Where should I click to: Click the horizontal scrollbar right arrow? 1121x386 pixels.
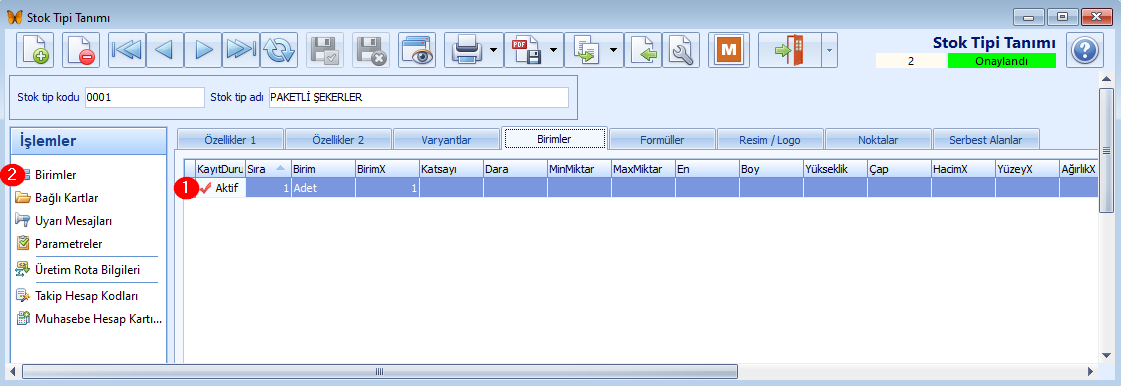(x=1090, y=372)
